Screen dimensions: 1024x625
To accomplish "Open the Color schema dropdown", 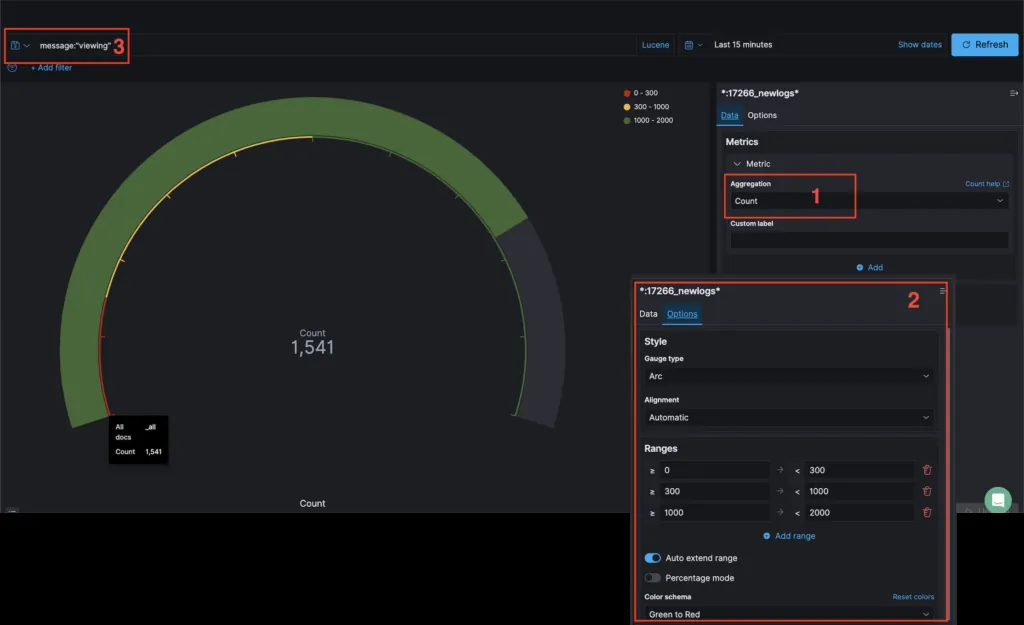I will (788, 614).
